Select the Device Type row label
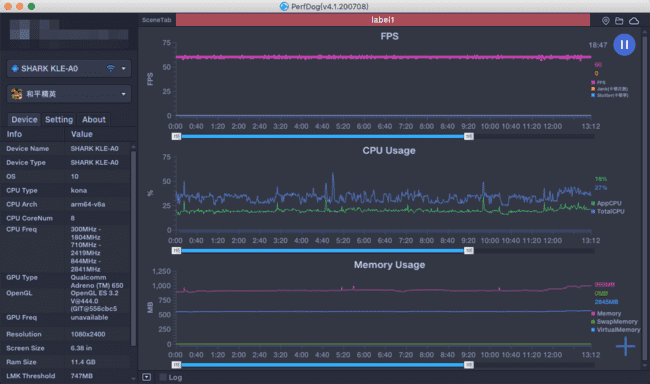This screenshot has width=650, height=384. 26,163
